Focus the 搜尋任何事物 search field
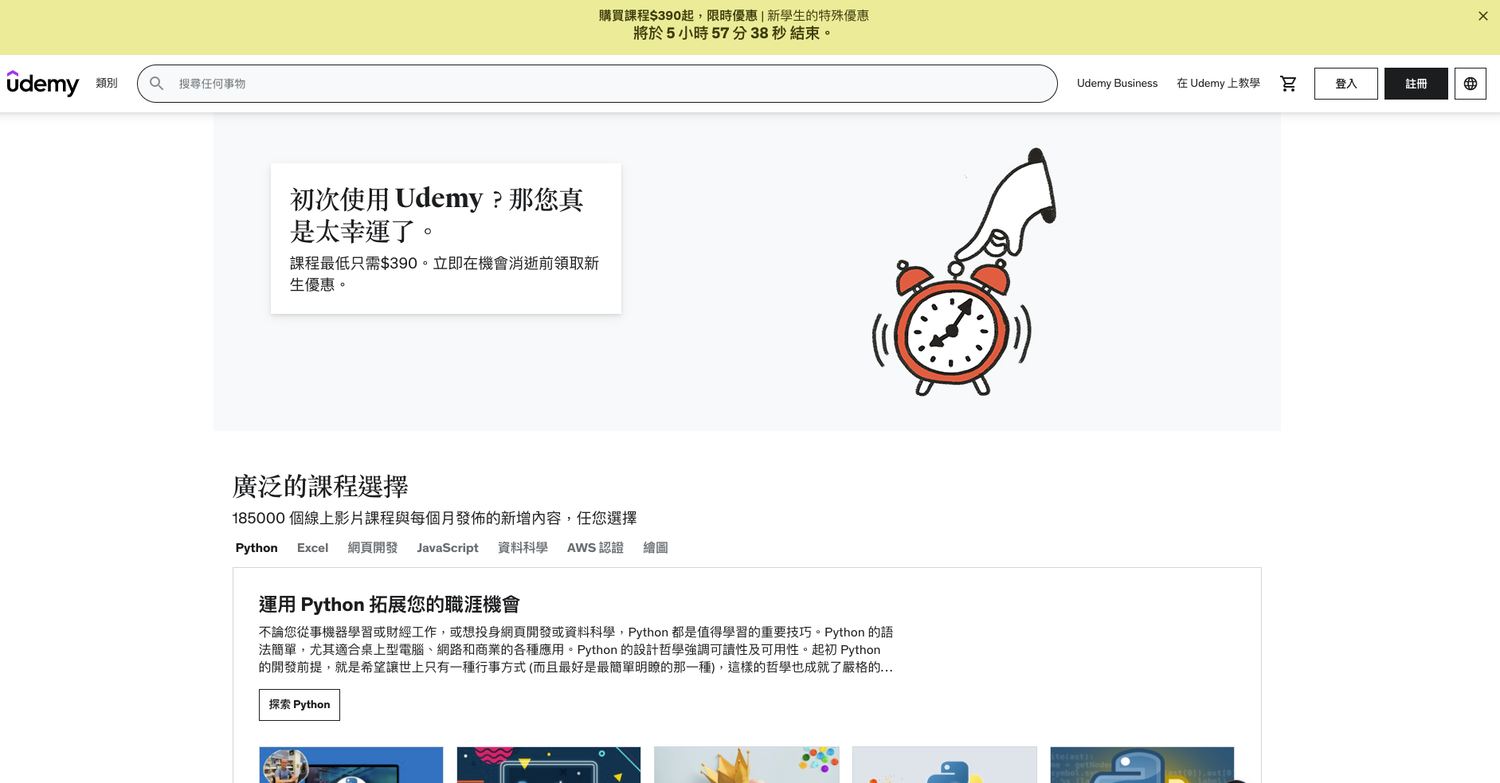1500x783 pixels. 597,84
